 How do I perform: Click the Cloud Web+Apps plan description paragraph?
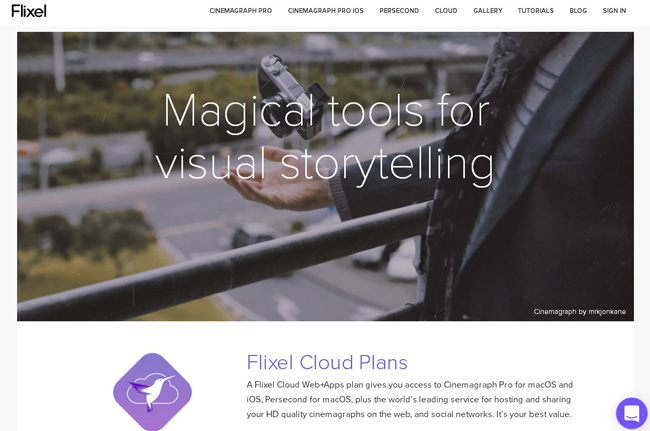[410, 400]
